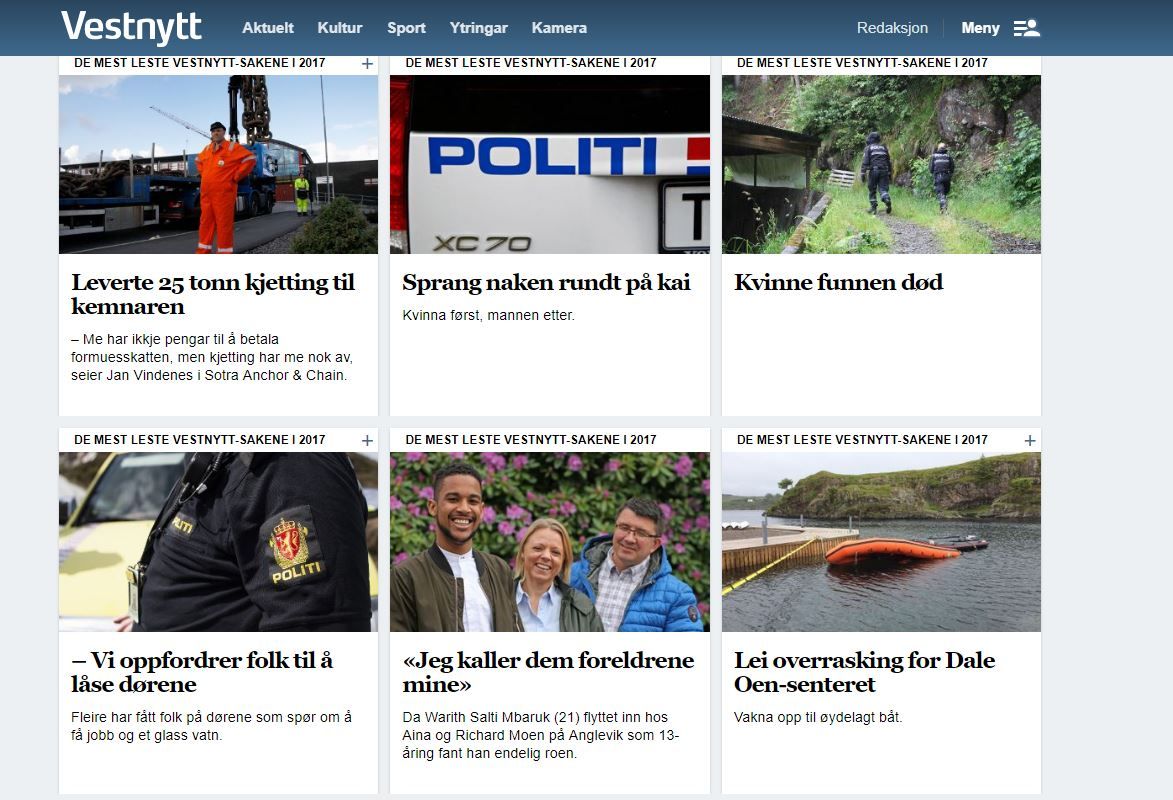Open headline 'Lei overrasking for Dale Oen-senteret'
This screenshot has height=800, width=1173.
click(x=865, y=672)
